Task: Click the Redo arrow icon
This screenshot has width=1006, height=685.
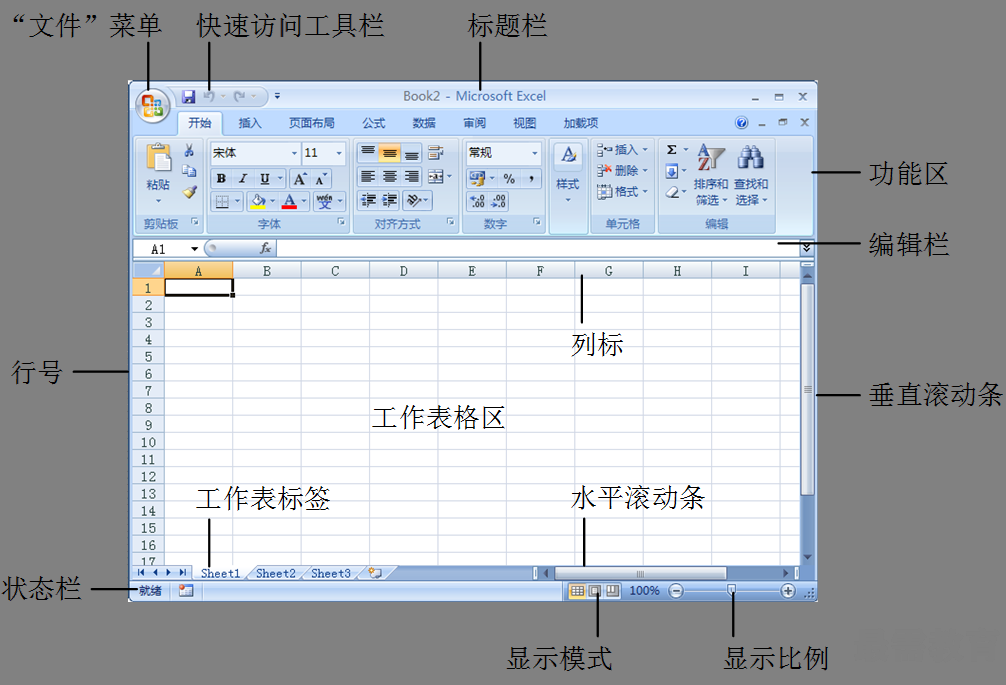Action: (x=239, y=96)
